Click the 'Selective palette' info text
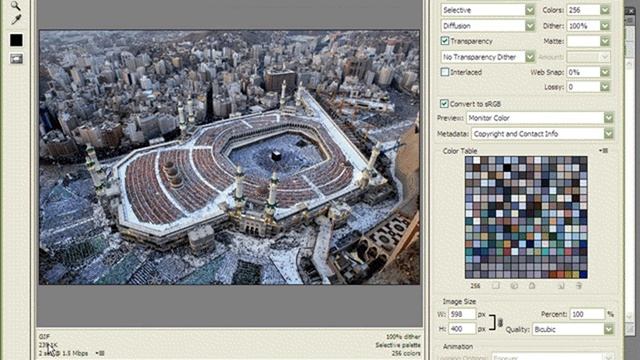The height and width of the screenshot is (360, 640). 398,345
